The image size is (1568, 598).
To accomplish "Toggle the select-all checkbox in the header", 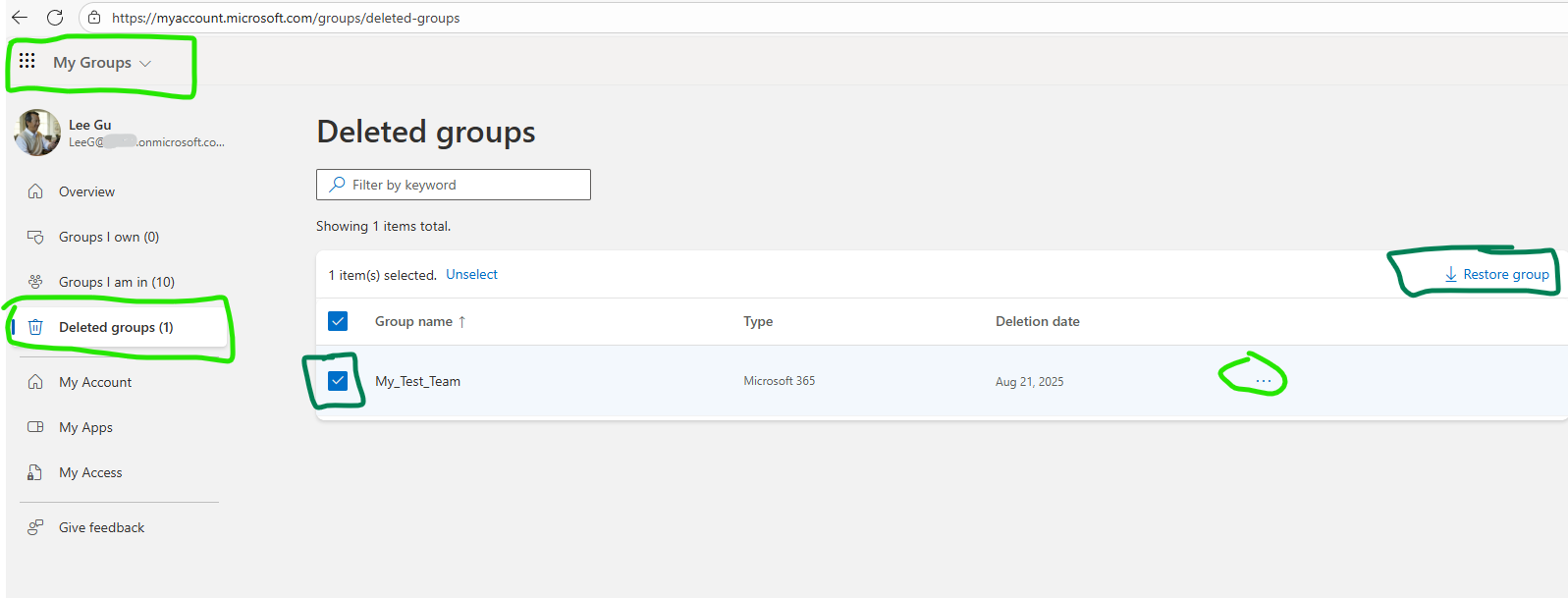I will 338,321.
